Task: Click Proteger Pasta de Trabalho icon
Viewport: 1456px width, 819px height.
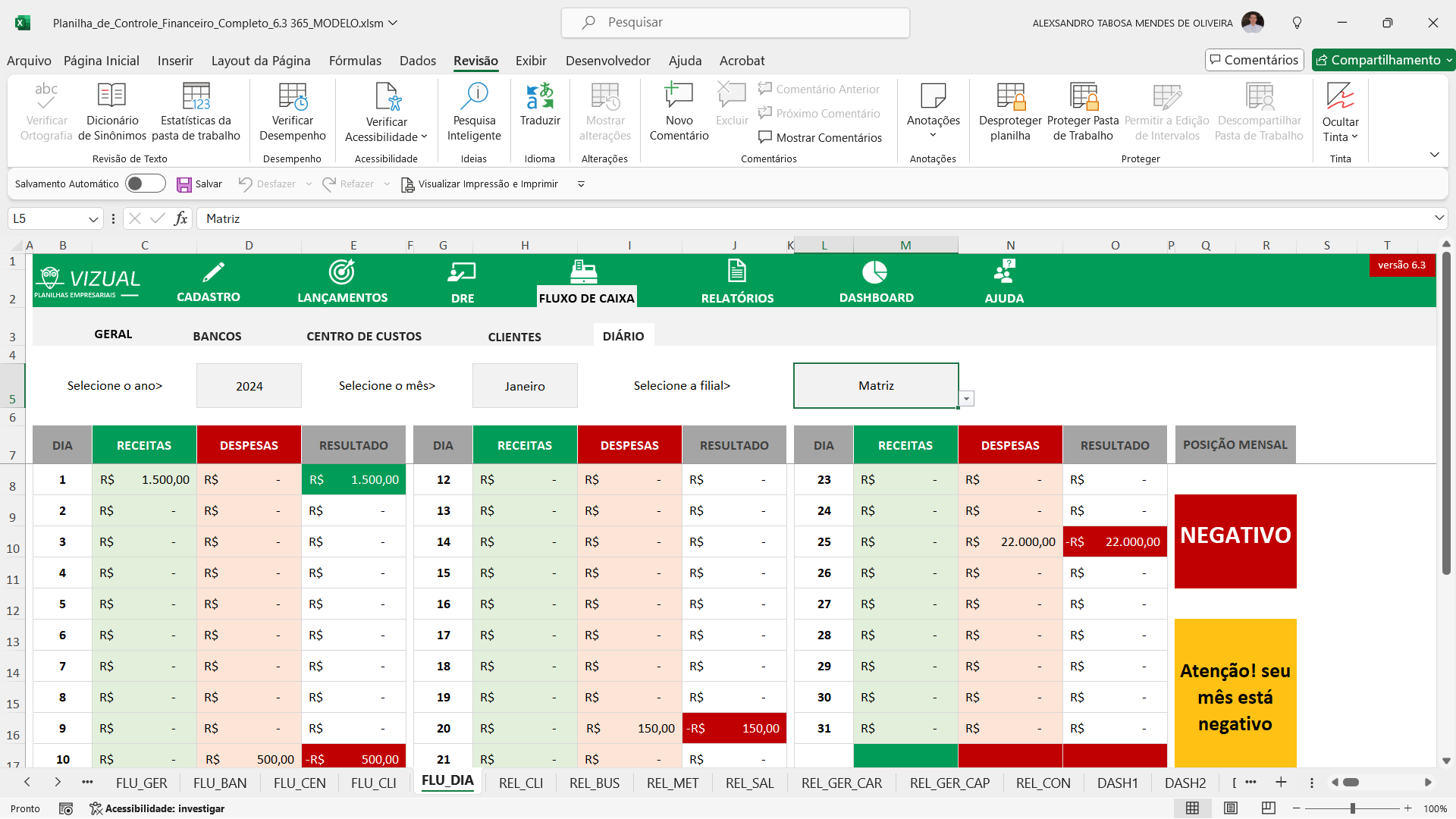Action: tap(1083, 98)
